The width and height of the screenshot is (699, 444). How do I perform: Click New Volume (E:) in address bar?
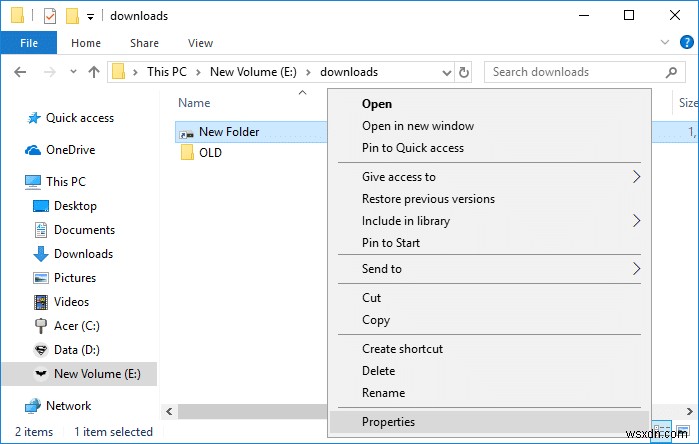coord(253,72)
